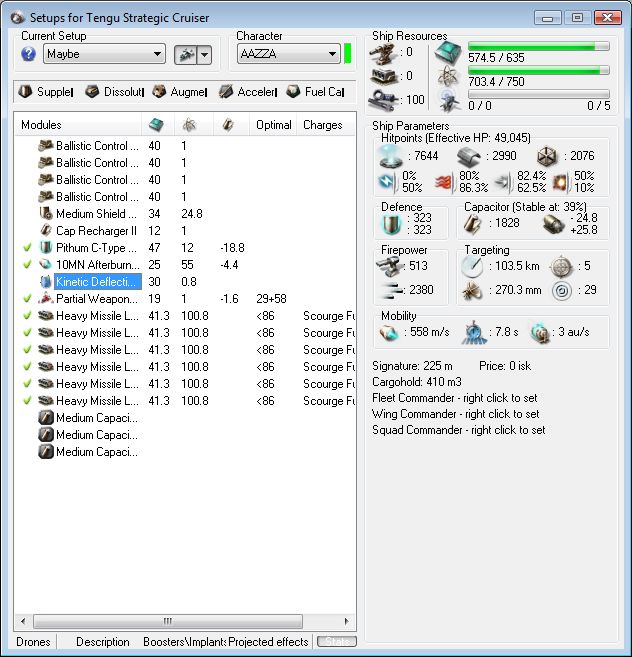Click the capacitor icon showing 1828

click(x=473, y=223)
